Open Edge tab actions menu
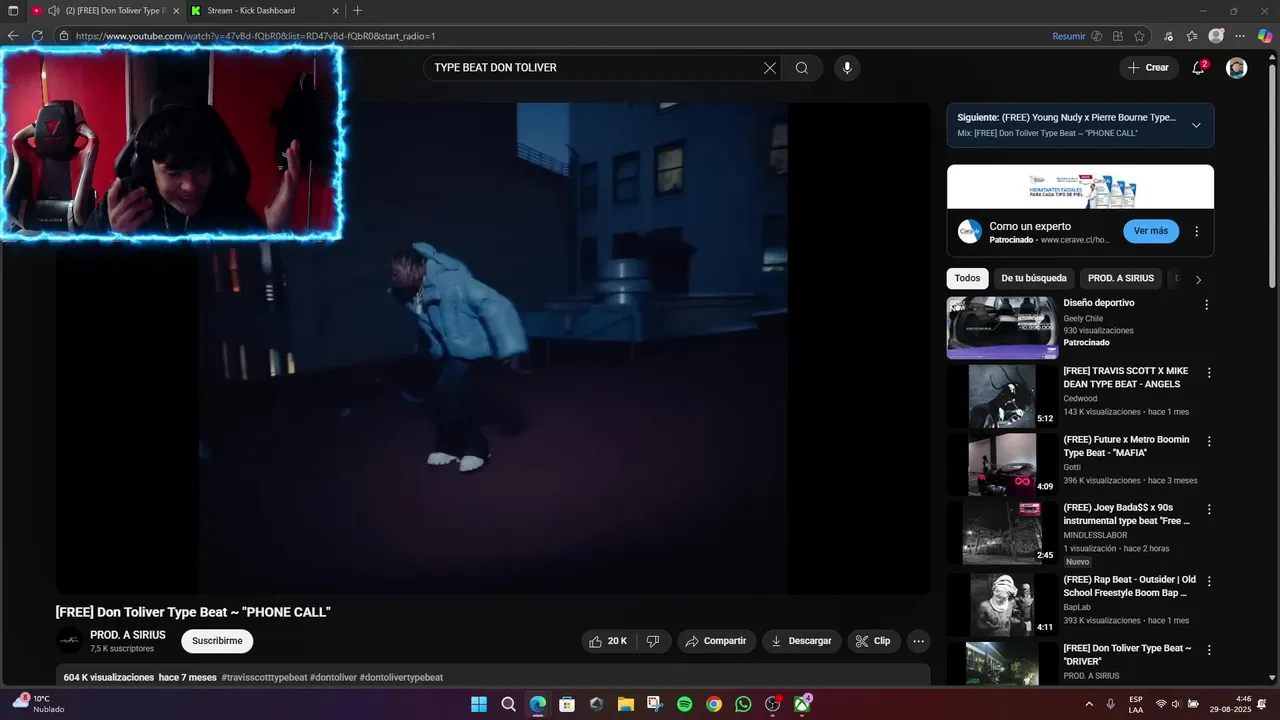The height and width of the screenshot is (720, 1280). pyautogui.click(x=13, y=10)
